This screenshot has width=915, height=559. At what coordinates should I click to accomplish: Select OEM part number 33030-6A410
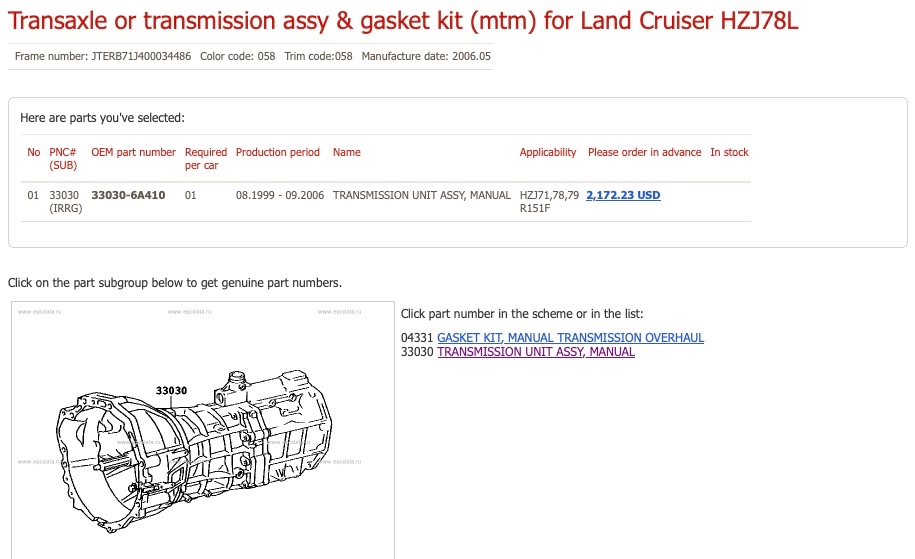tap(128, 195)
